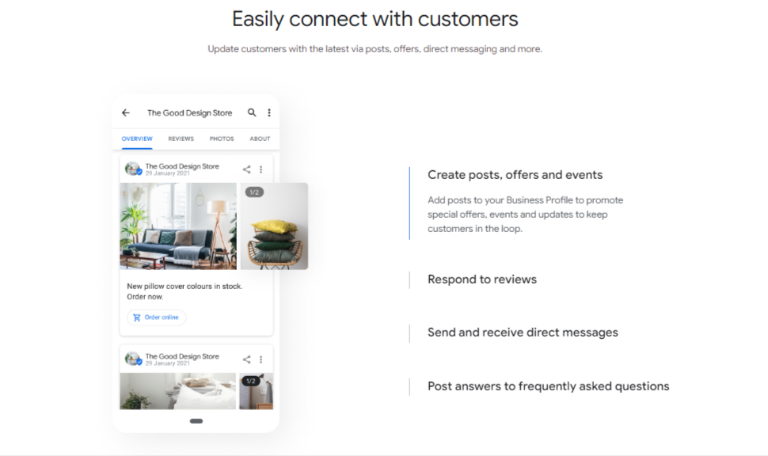Click the back arrow in the phone mockup
Viewport: 768px width, 456px height.
pyautogui.click(x=126, y=113)
